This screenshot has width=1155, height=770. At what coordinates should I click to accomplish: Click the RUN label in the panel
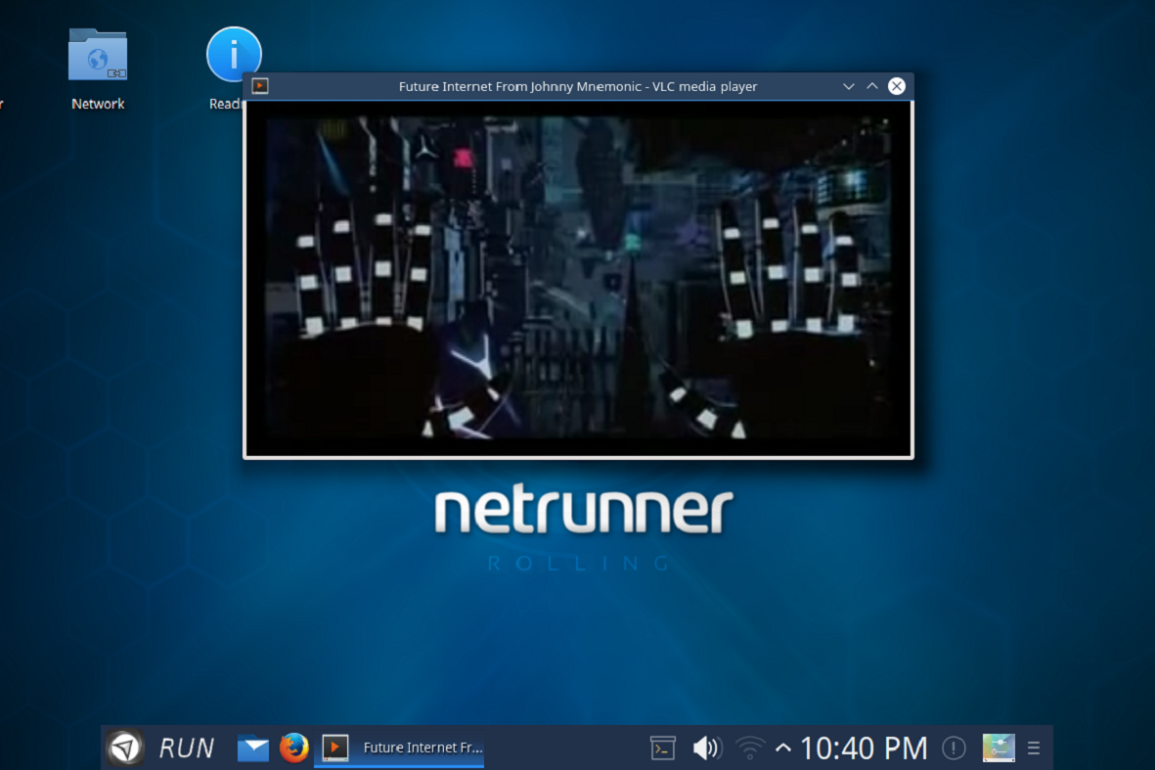pos(186,748)
